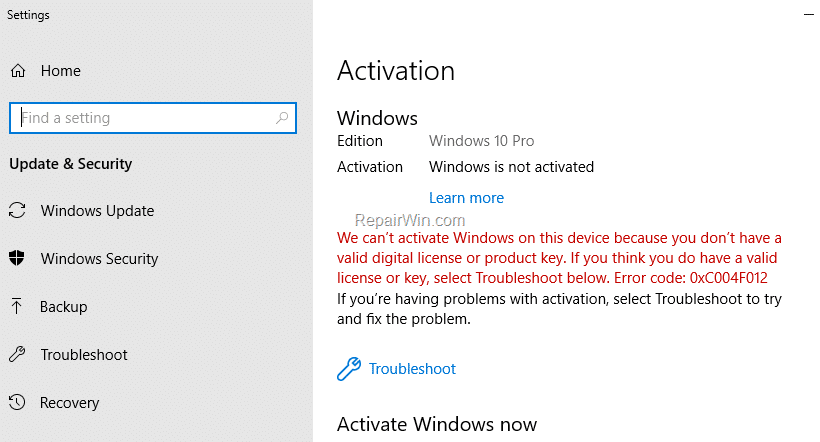820x442 pixels.
Task: Click the Home house icon
Action: click(18, 71)
